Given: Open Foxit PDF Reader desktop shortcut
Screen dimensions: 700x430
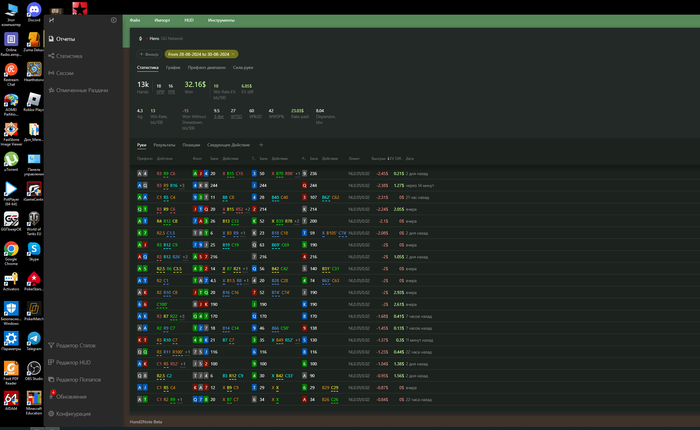Looking at the screenshot, I should point(11,373).
